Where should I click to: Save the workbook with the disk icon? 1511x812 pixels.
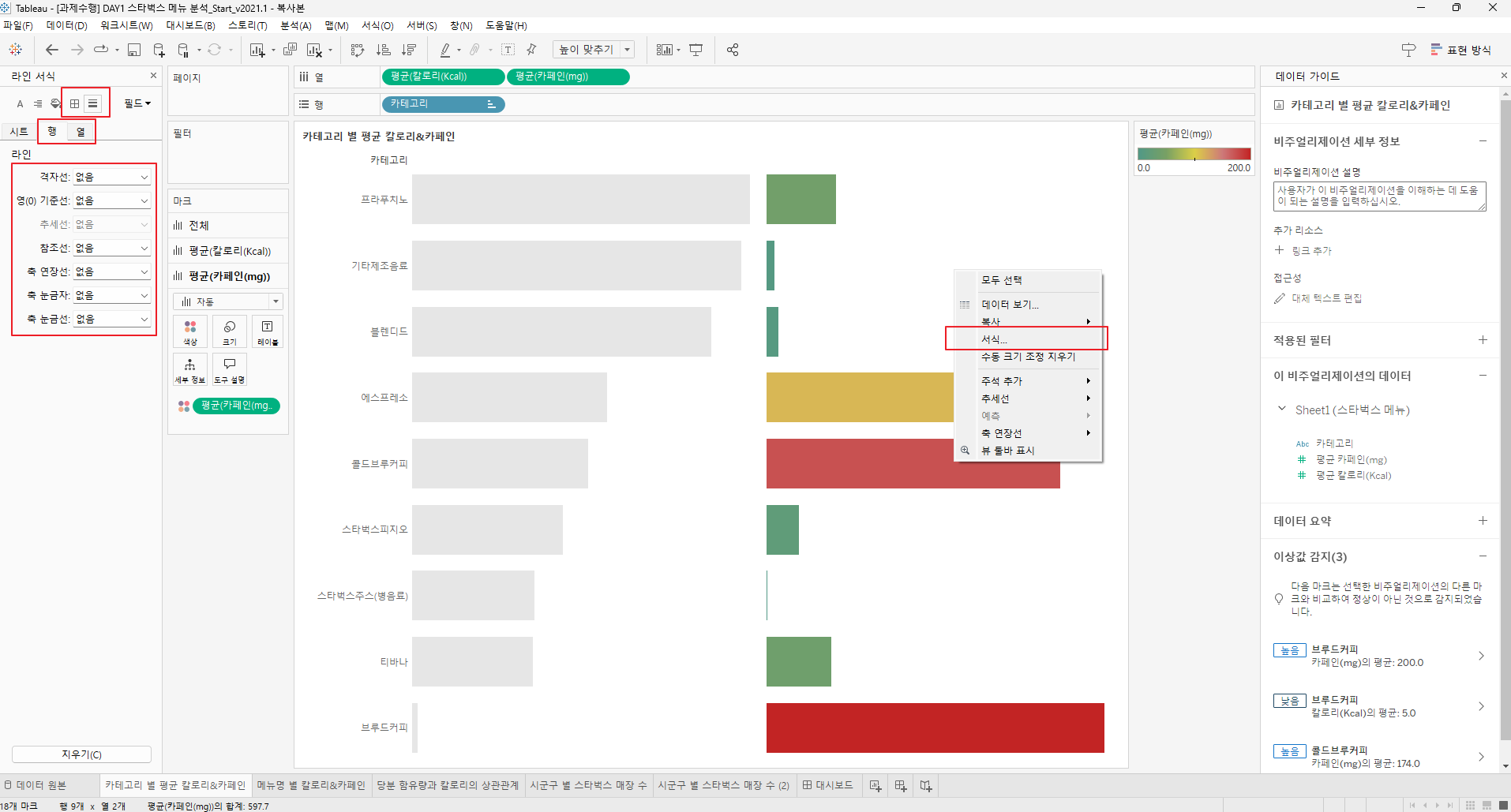pyautogui.click(x=134, y=50)
